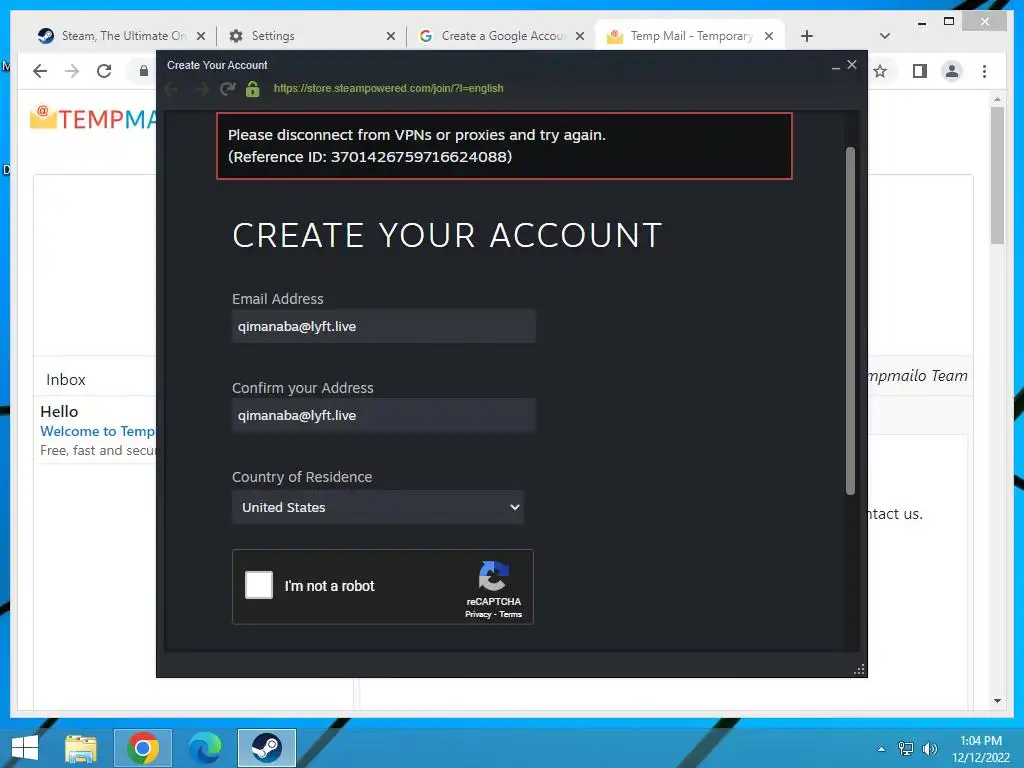Image resolution: width=1024 pixels, height=768 pixels.
Task: Close the Create Your Account window
Action: (x=852, y=65)
